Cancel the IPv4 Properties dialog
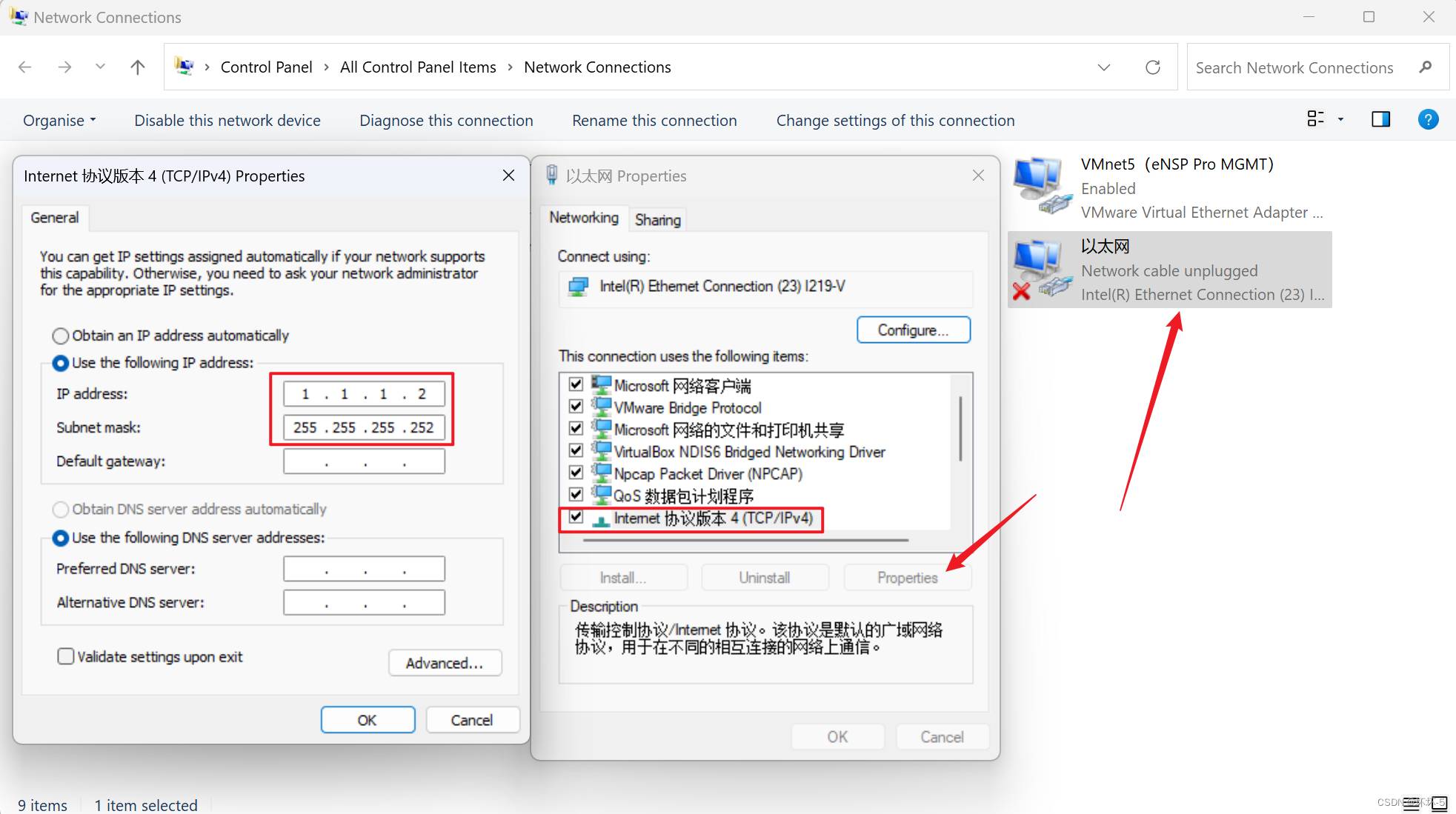1456x814 pixels. click(472, 720)
